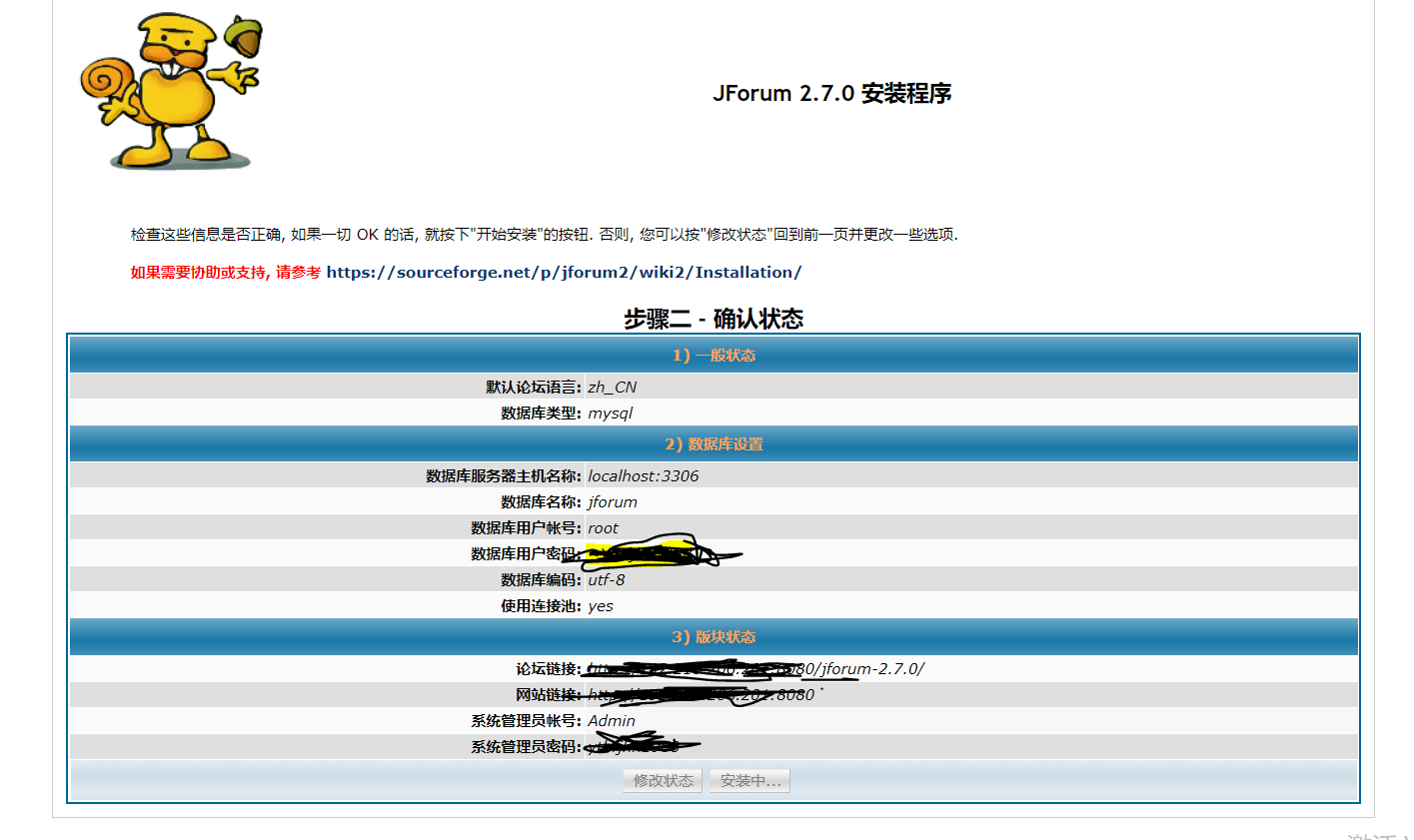The image size is (1414, 840).
Task: Click the 数据库用户帐号 label
Action: click(x=527, y=528)
